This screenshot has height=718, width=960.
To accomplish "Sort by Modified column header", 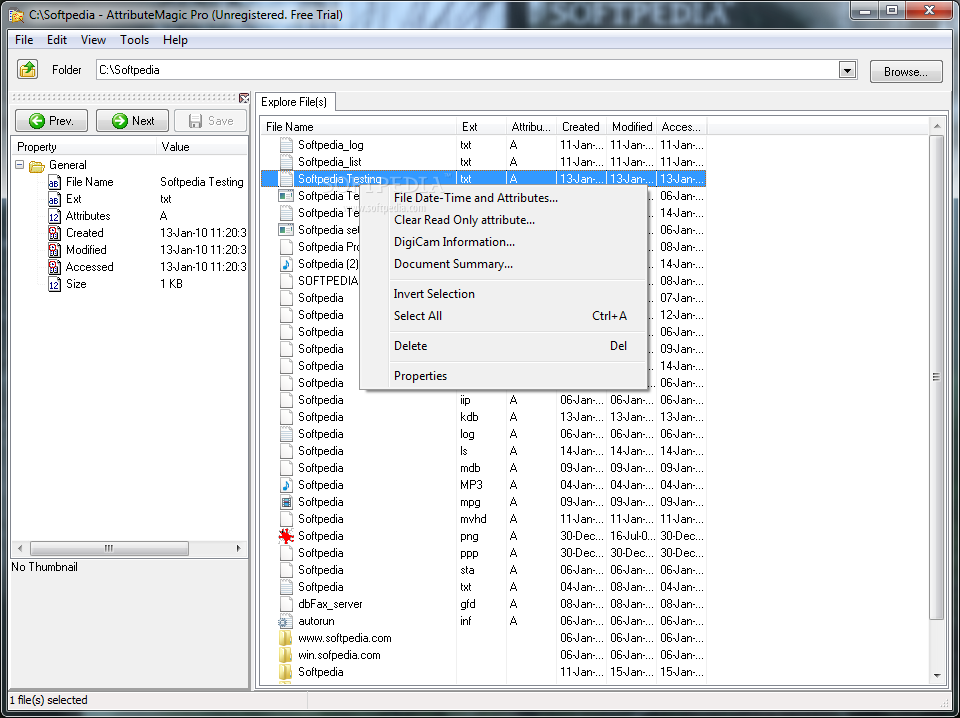I will 632,127.
